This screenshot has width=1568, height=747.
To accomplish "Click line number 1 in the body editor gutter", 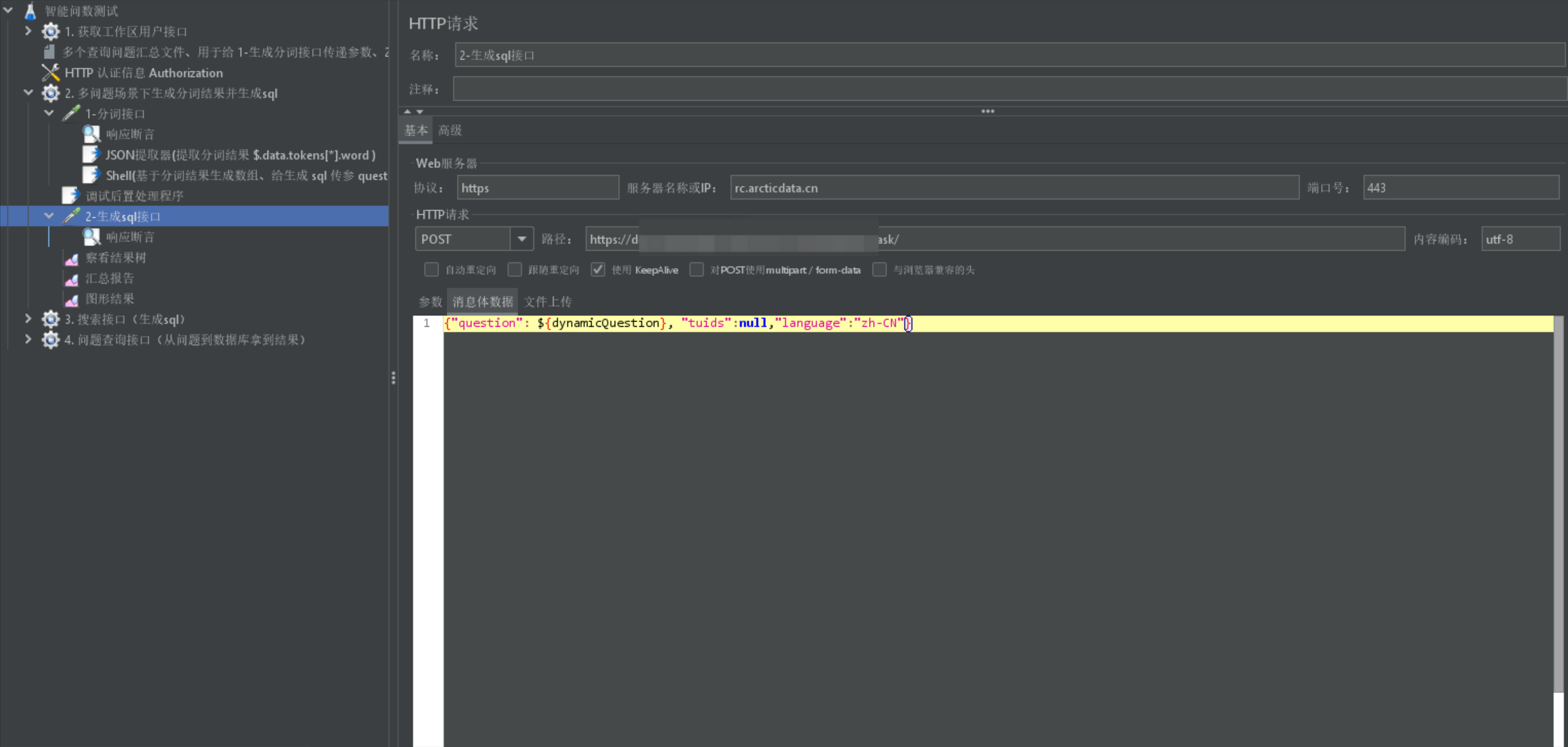I will point(427,323).
